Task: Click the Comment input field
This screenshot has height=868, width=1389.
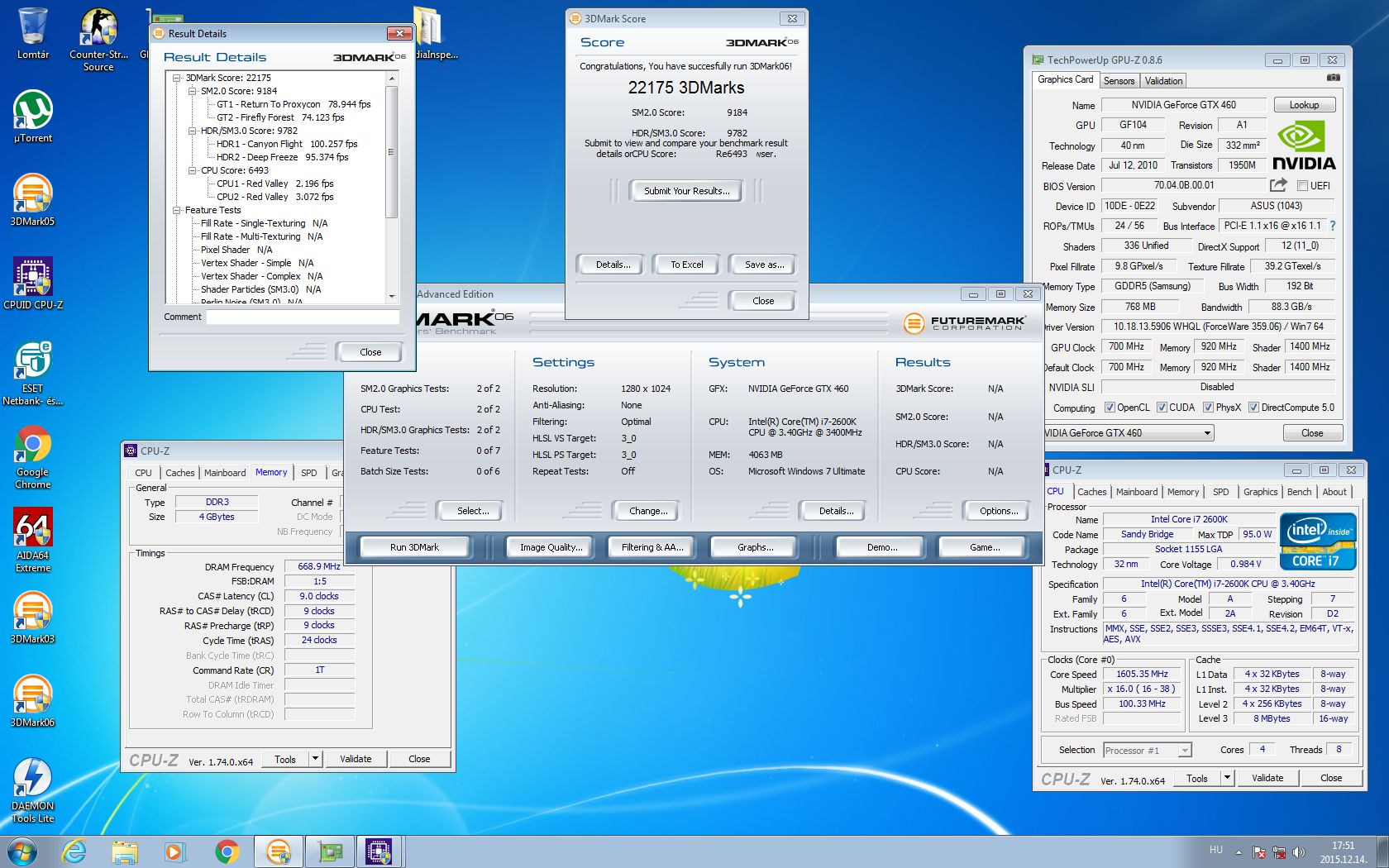Action: pyautogui.click(x=303, y=317)
